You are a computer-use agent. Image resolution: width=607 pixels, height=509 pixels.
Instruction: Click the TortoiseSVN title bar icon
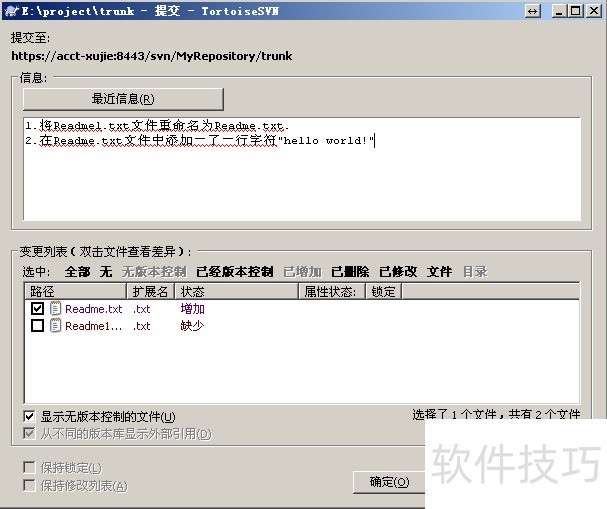coord(11,11)
